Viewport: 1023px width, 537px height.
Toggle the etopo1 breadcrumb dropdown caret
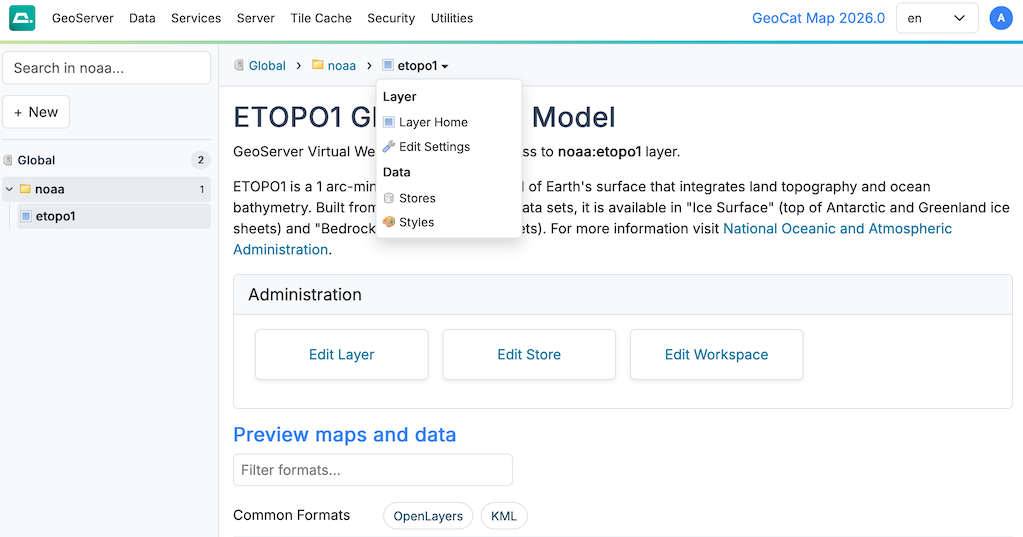(x=445, y=67)
